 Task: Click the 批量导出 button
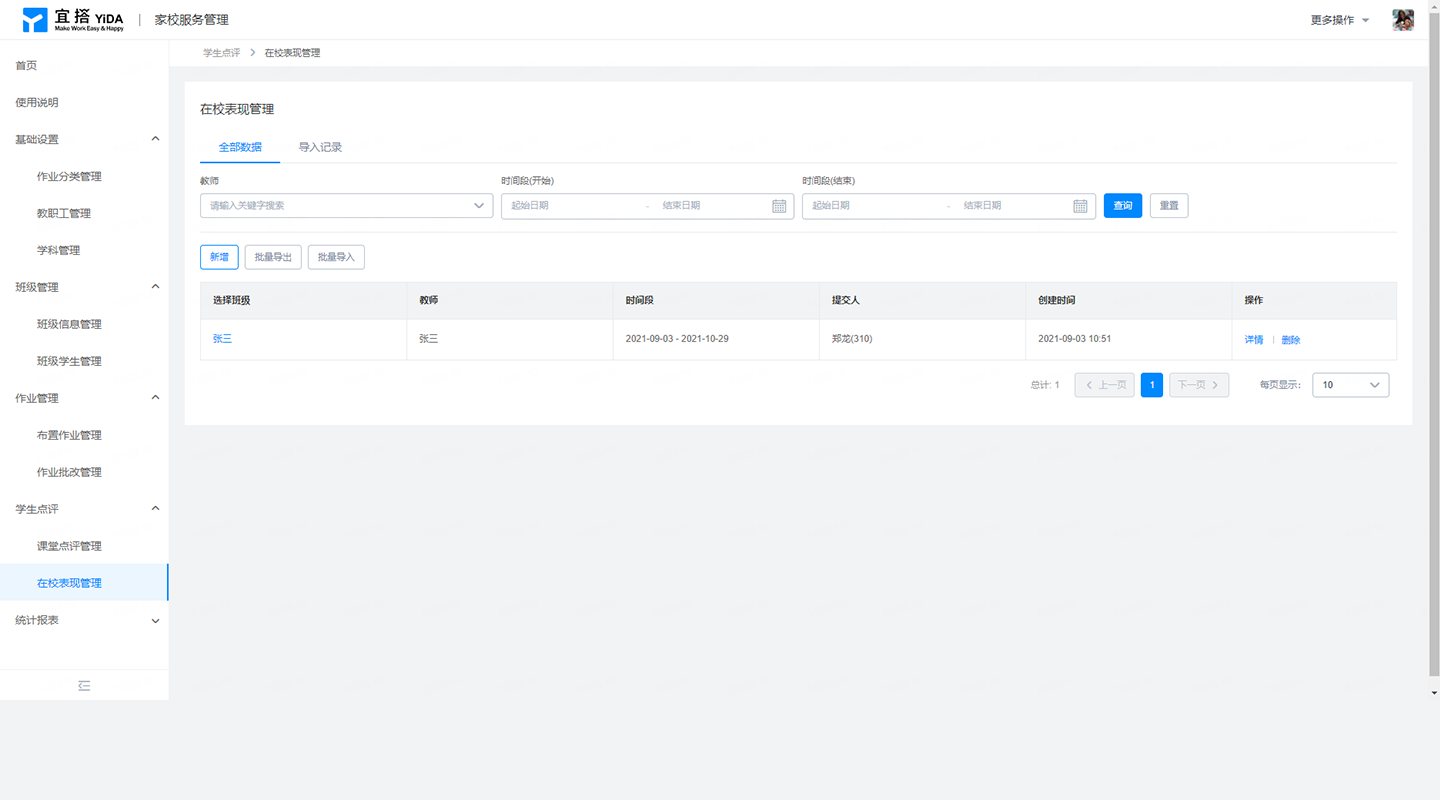(x=273, y=257)
